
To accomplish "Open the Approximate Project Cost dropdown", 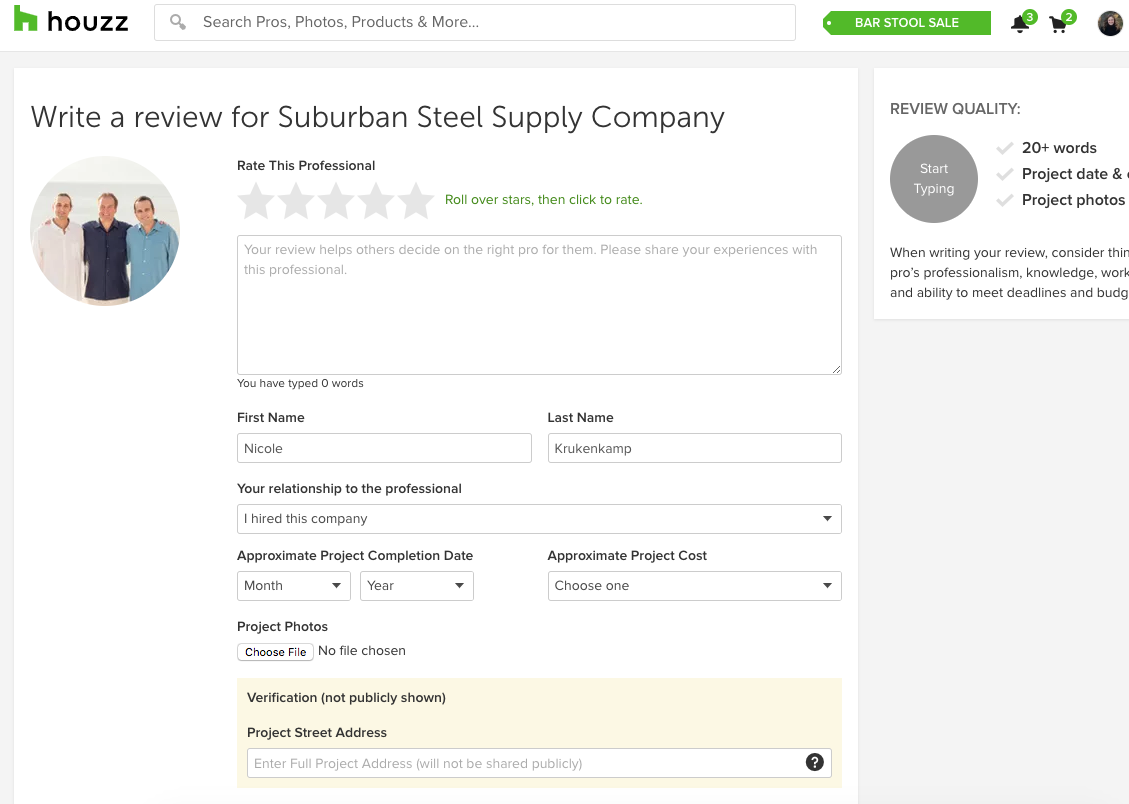I will click(695, 586).
